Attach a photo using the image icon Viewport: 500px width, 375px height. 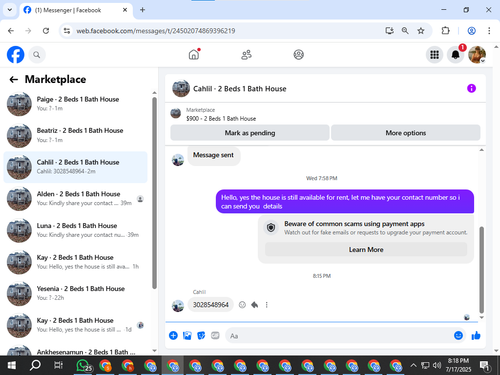click(187, 335)
